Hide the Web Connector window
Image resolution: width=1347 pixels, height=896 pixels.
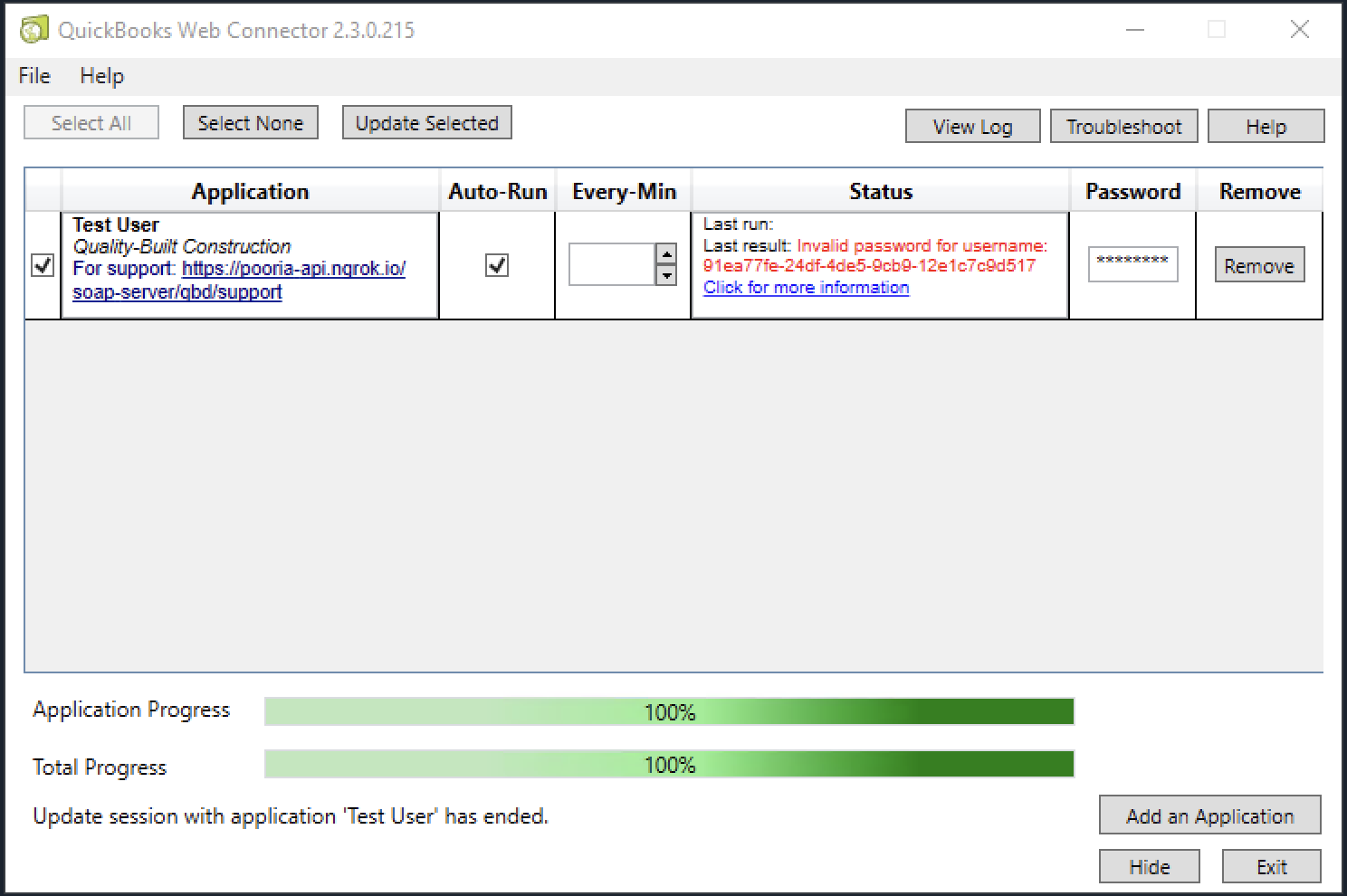1150,866
